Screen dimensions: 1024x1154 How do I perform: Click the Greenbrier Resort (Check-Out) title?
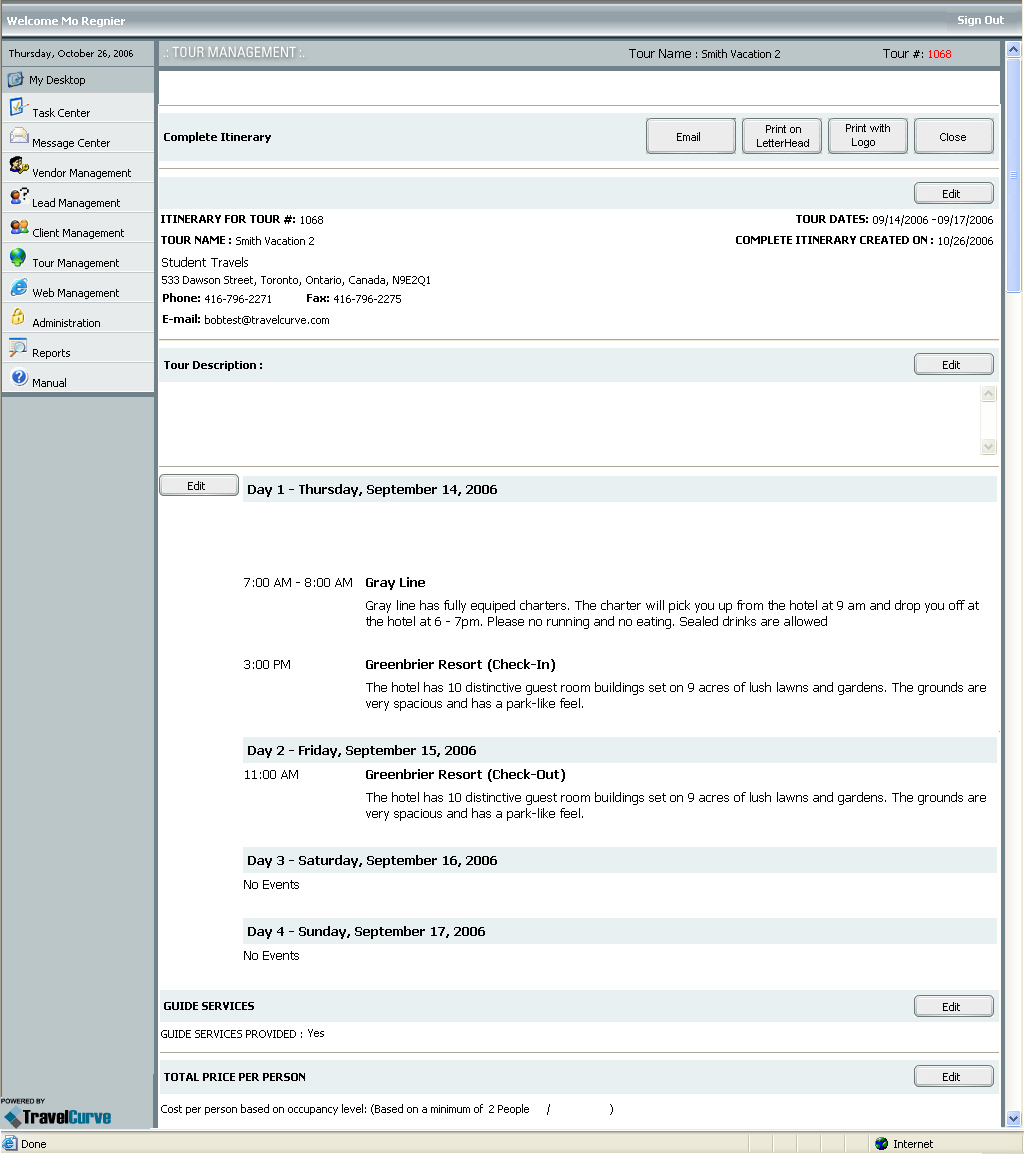(465, 774)
